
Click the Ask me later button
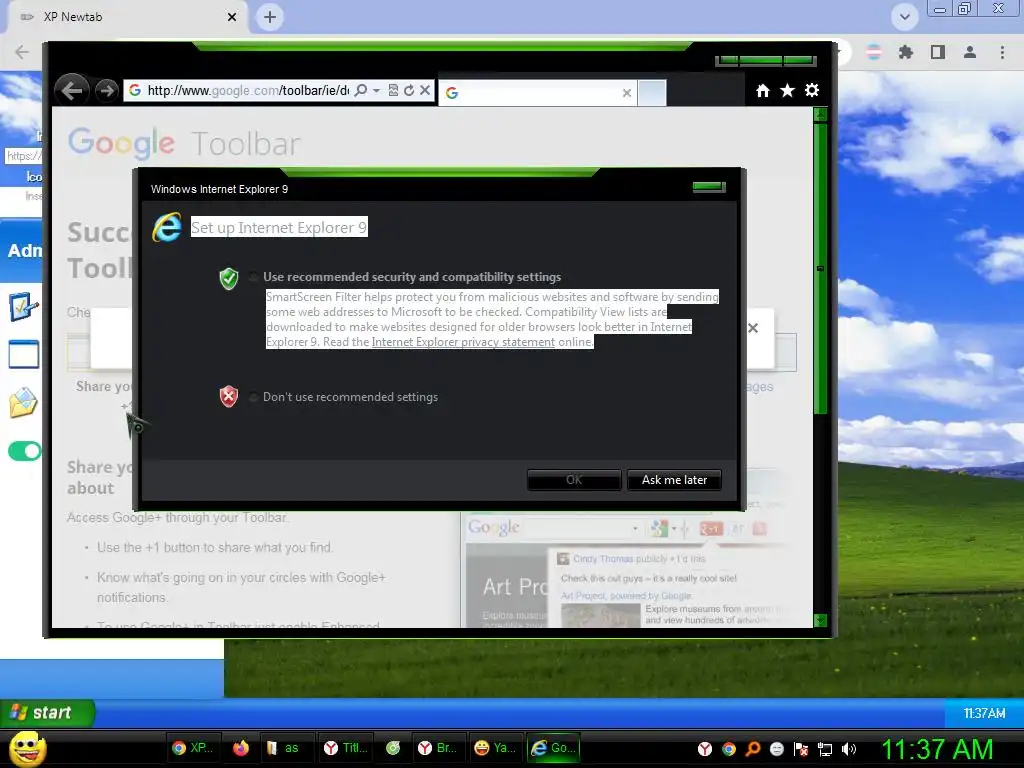pyautogui.click(x=674, y=480)
